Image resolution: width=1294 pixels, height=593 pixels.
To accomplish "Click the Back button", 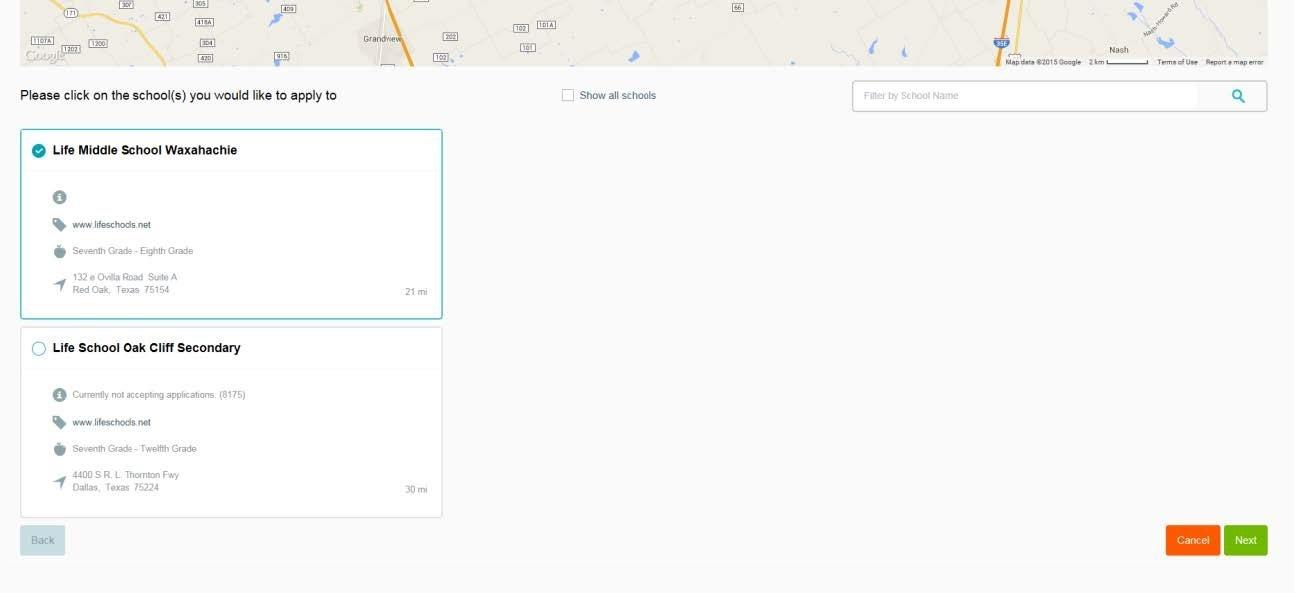I will pos(43,540).
